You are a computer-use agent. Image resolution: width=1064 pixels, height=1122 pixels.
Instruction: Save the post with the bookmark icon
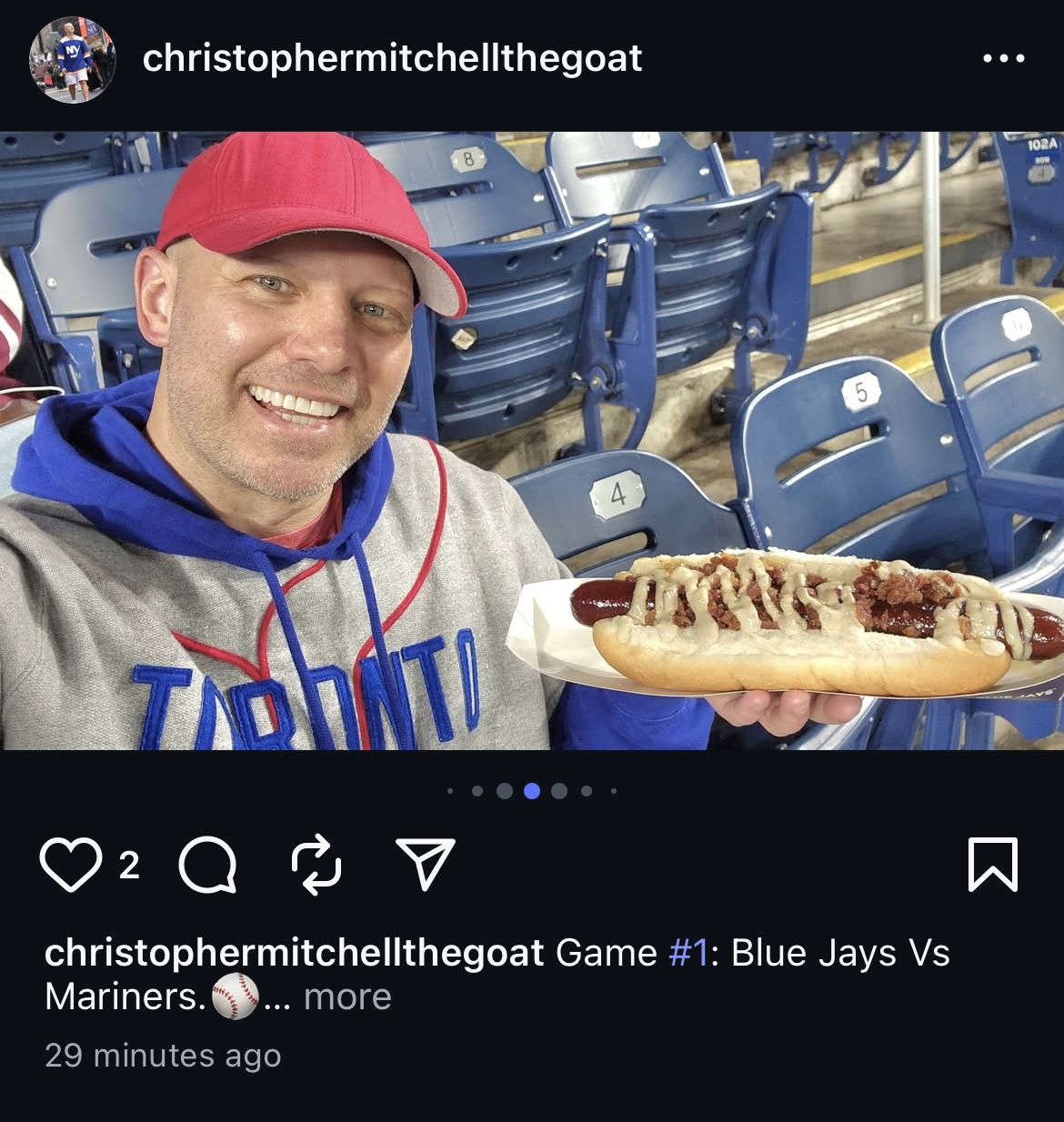[x=992, y=864]
